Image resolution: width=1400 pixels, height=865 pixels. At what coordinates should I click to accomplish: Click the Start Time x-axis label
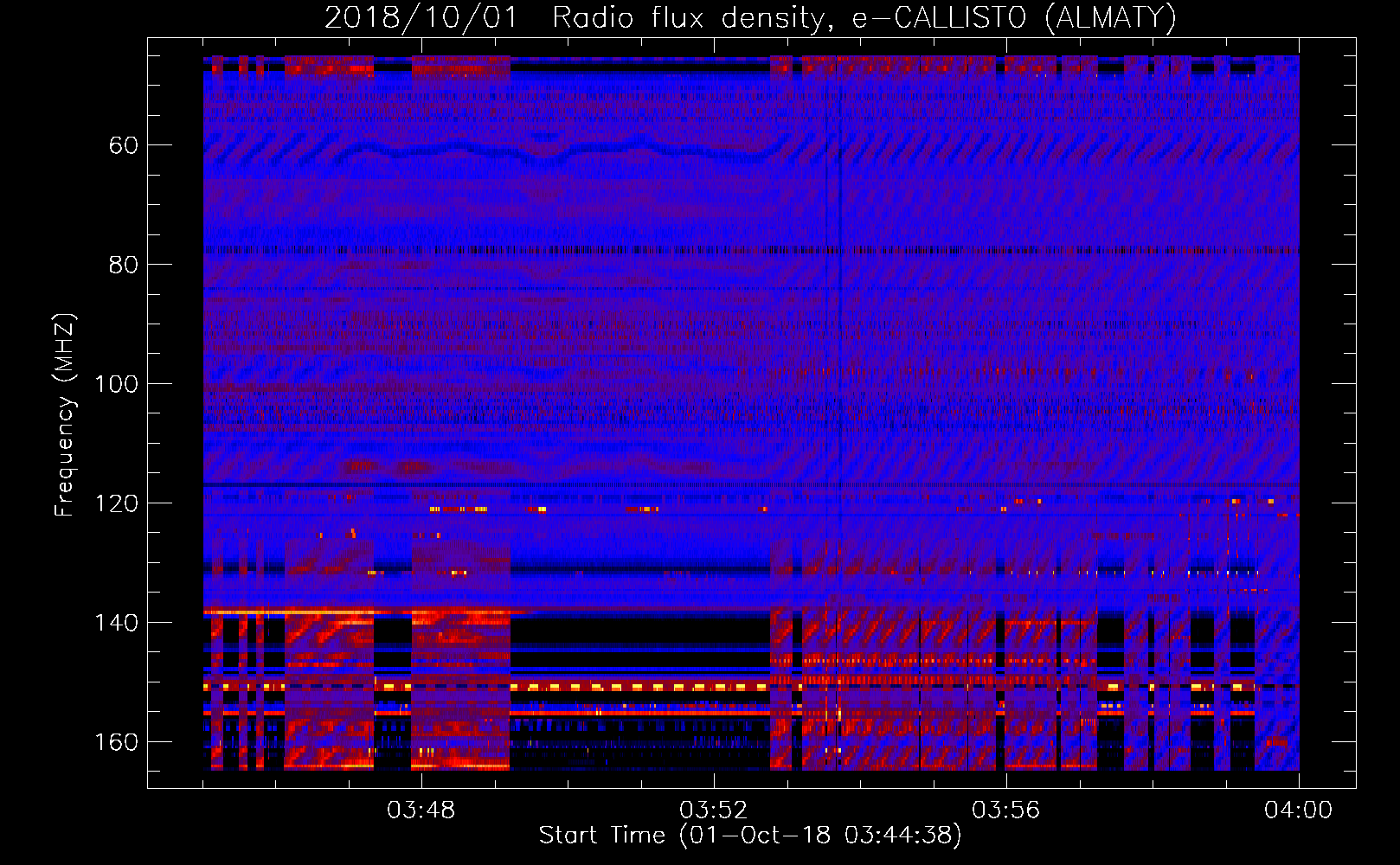pyautogui.click(x=750, y=835)
